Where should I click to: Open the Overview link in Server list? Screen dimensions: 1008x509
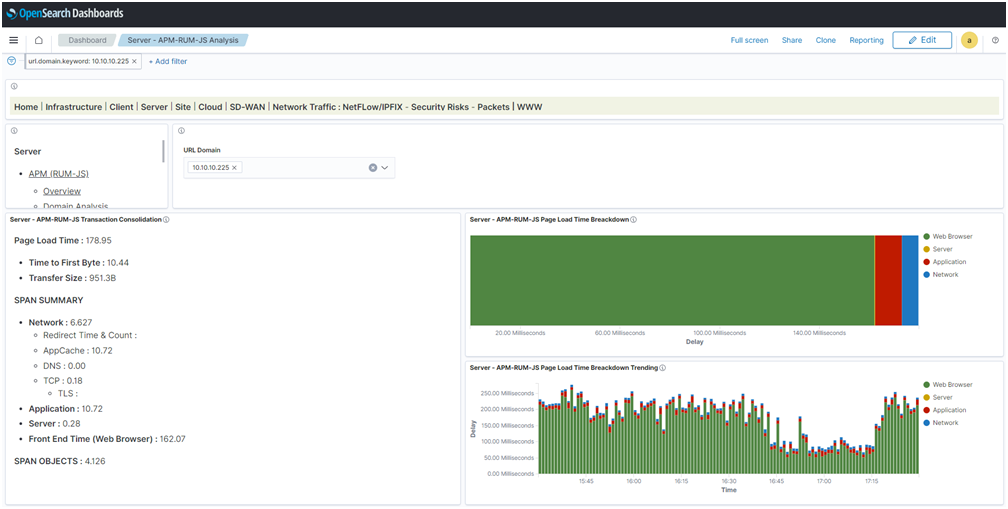[x=62, y=192]
